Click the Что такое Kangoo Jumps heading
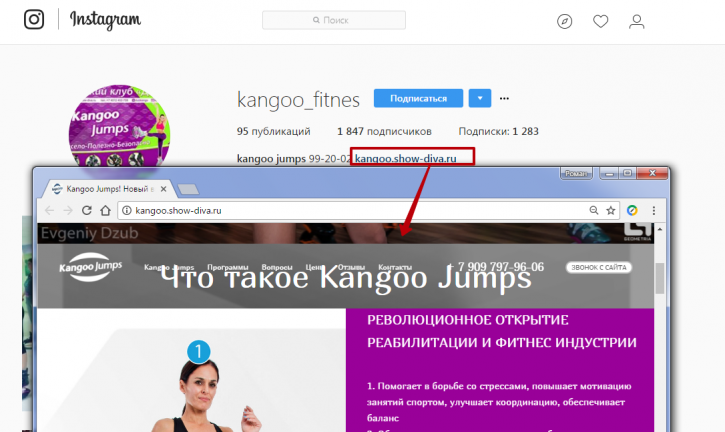This screenshot has height=432, width=725. [346, 278]
